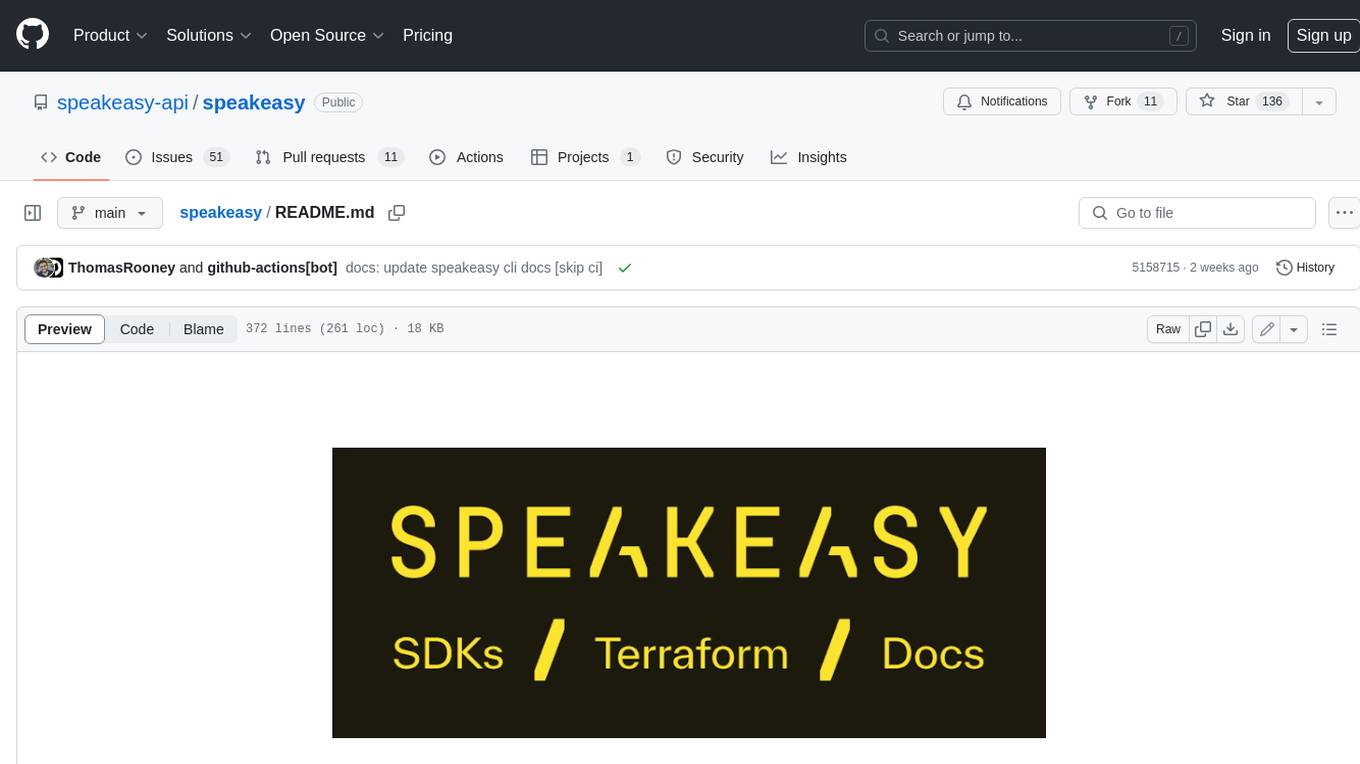Select the Code view

[x=137, y=329]
